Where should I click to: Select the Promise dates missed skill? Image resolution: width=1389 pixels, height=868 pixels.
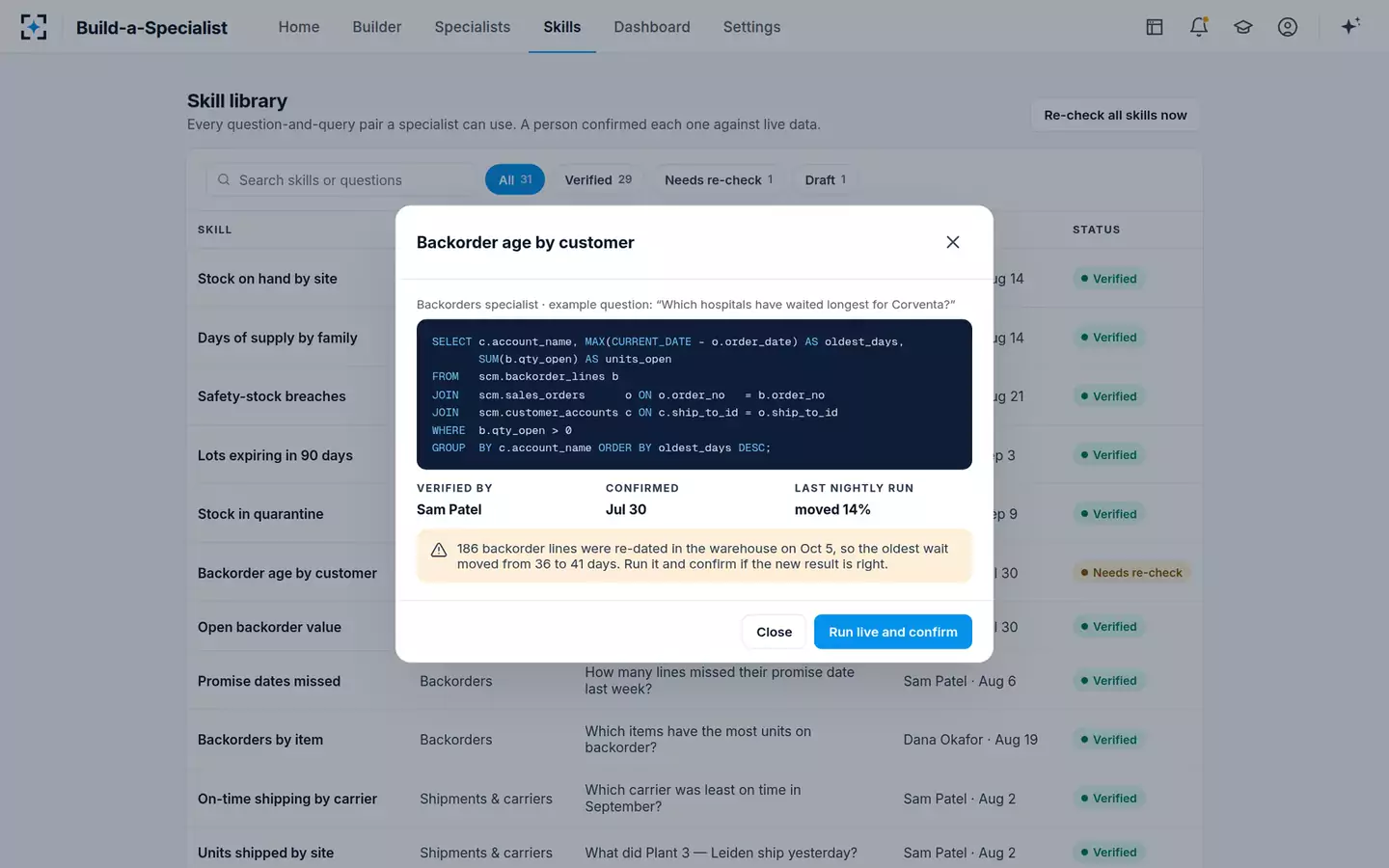[269, 681]
